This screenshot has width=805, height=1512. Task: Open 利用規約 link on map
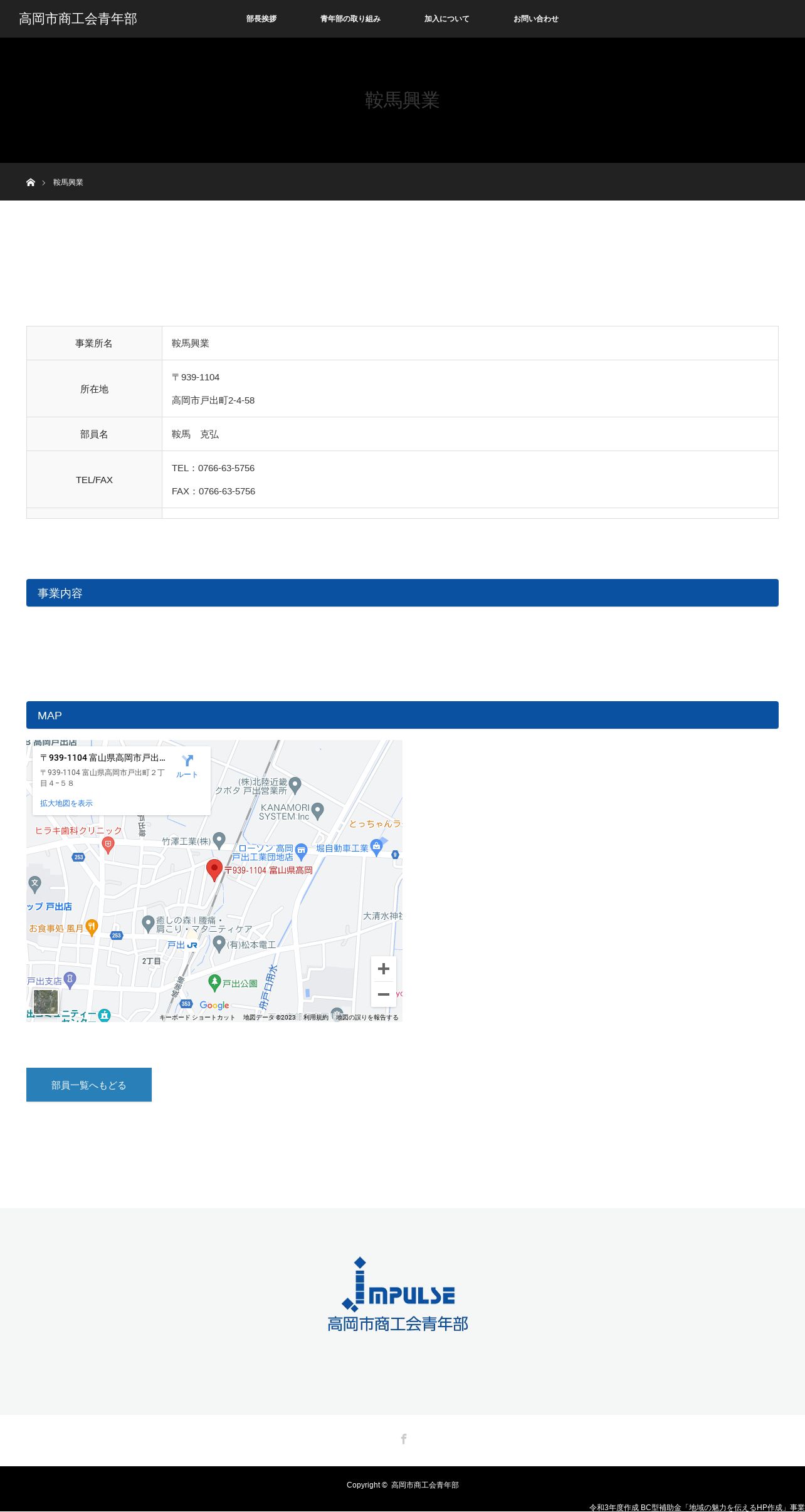coord(316,1017)
